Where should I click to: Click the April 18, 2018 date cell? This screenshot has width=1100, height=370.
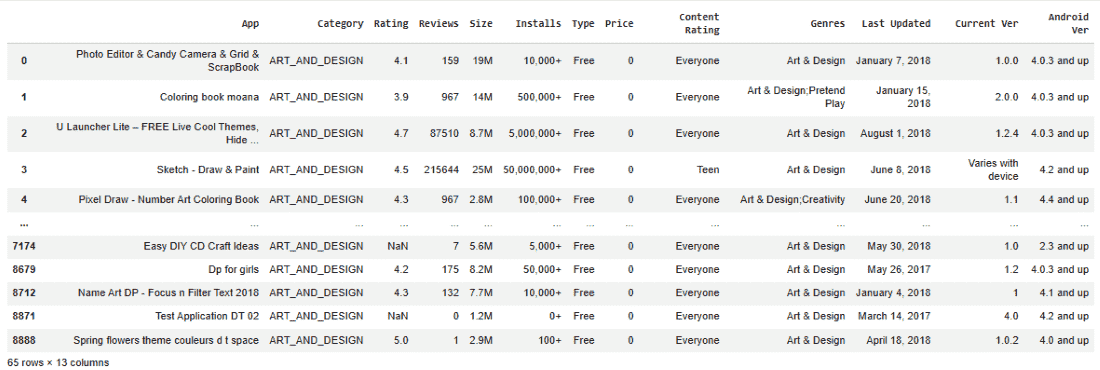[x=899, y=340]
